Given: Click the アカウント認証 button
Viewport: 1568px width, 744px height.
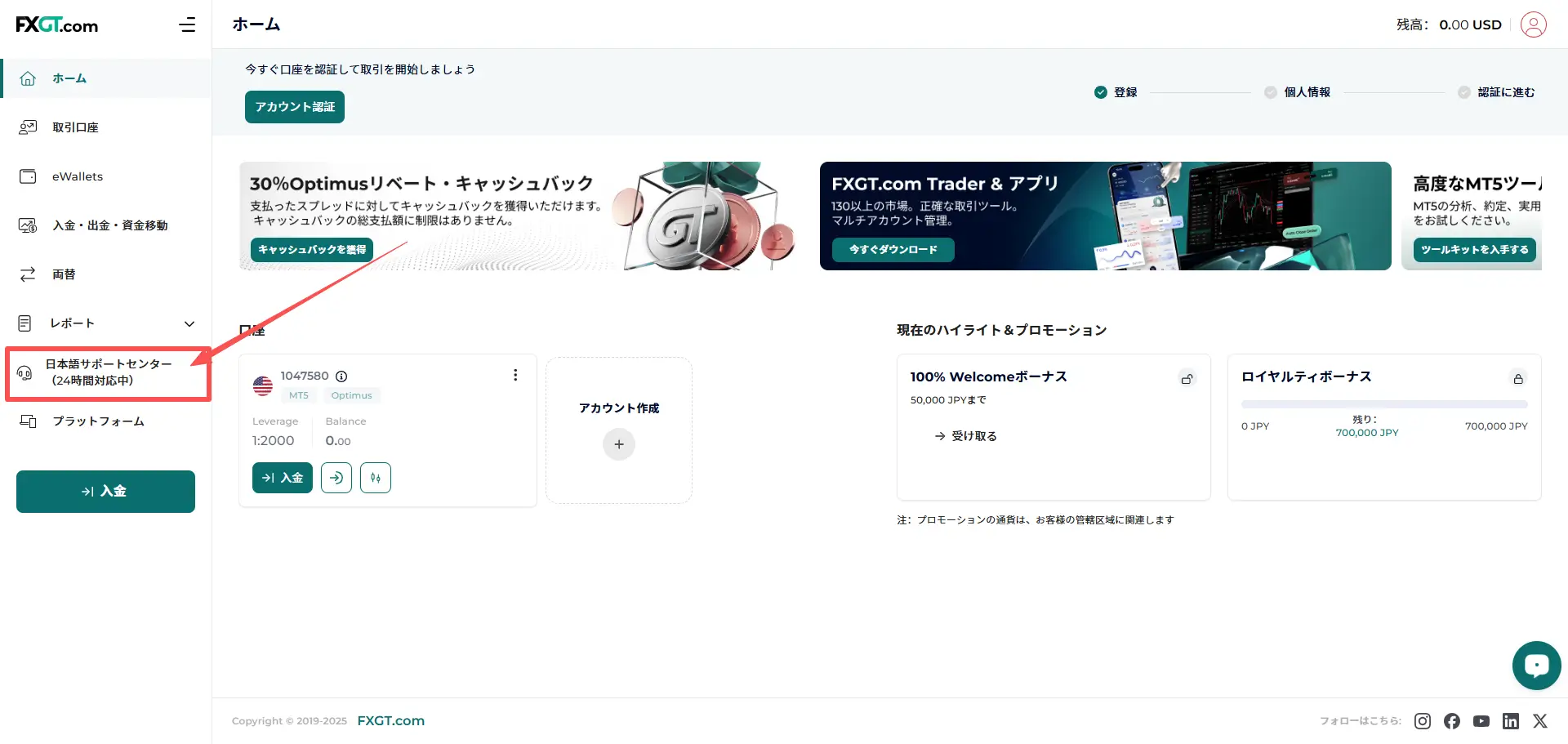Looking at the screenshot, I should click(295, 107).
